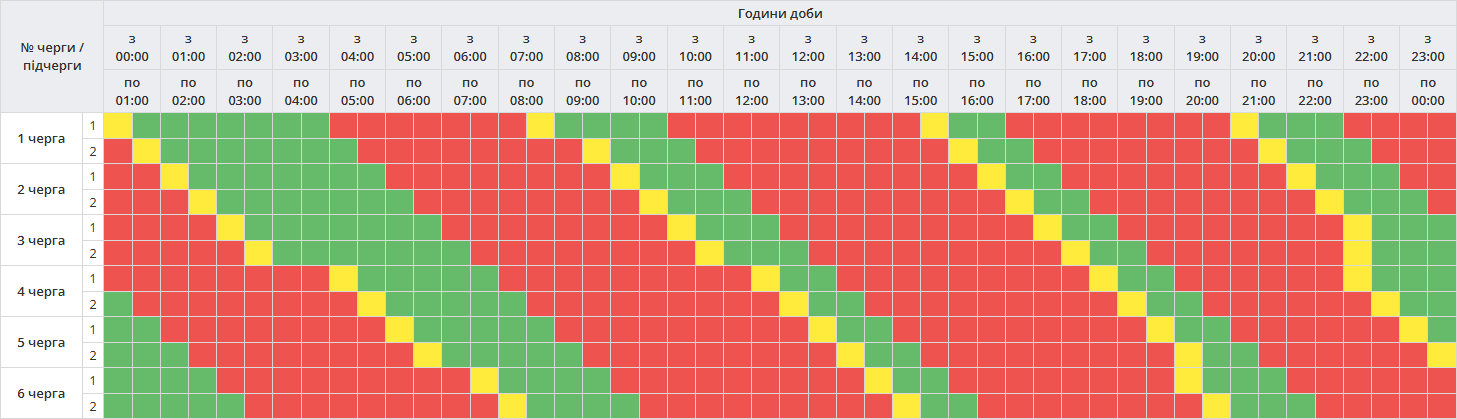The height and width of the screenshot is (419, 1457).
Task: Select the '5 черга' row label
Action: [x=42, y=342]
